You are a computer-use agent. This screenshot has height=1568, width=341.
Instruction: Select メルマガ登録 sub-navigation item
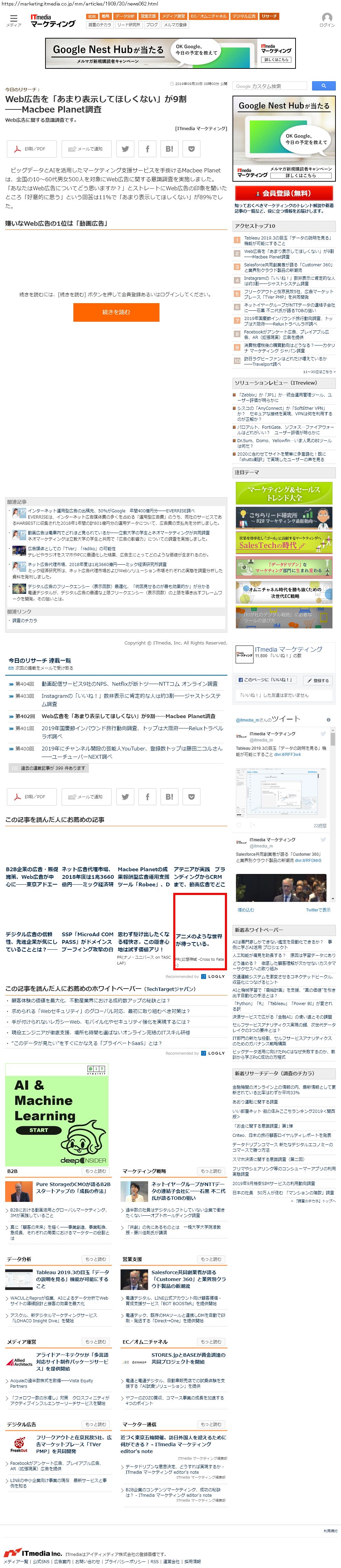175,25
